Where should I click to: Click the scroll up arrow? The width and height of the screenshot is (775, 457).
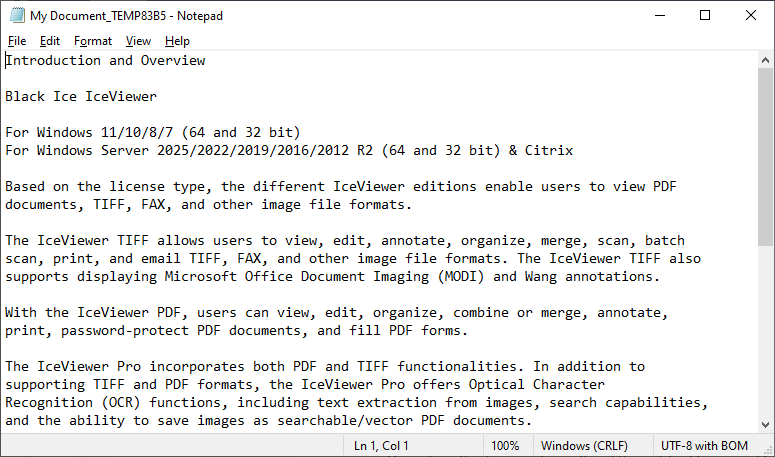(765, 60)
